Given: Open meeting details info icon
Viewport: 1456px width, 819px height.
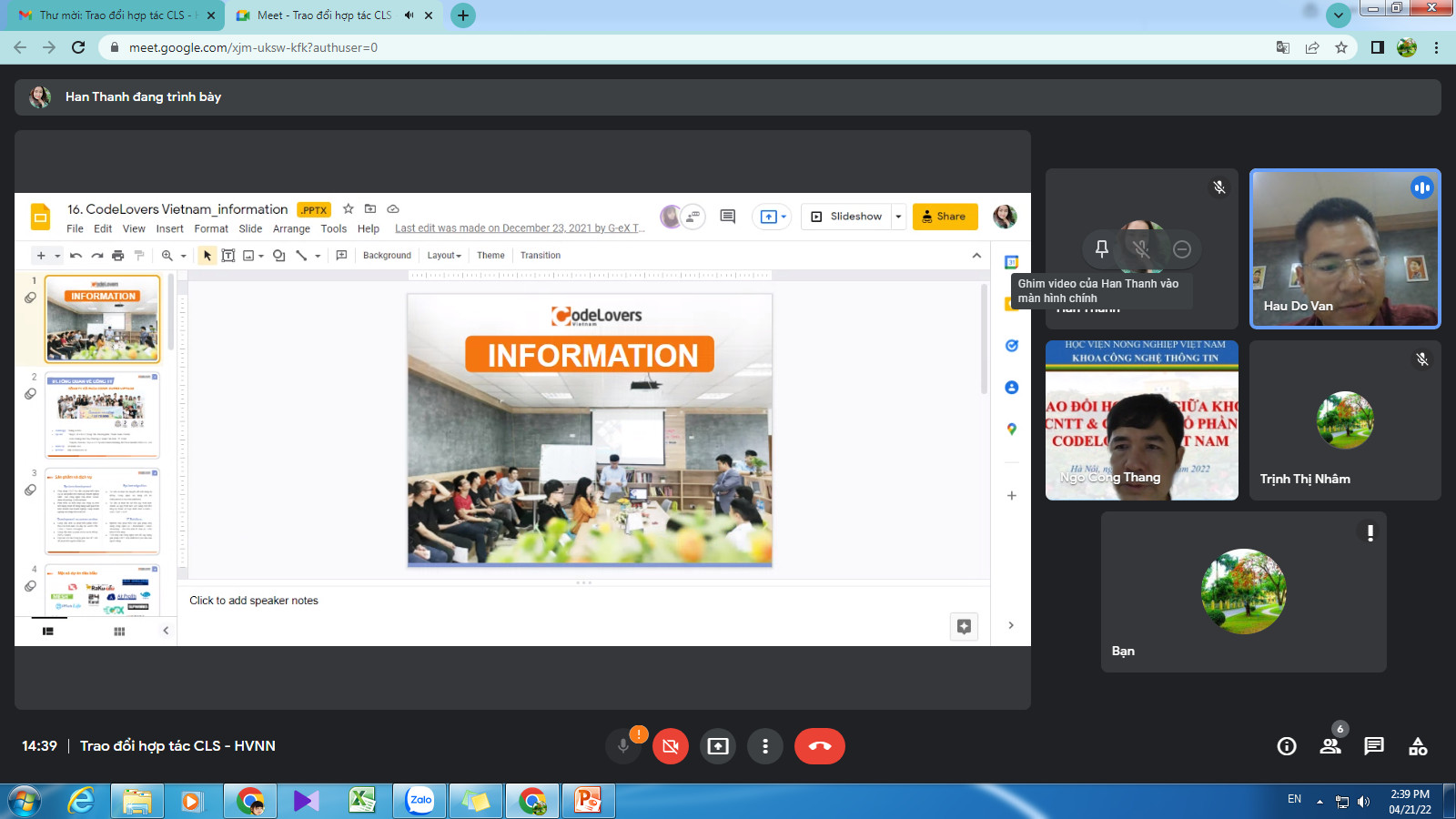Looking at the screenshot, I should 1286,746.
